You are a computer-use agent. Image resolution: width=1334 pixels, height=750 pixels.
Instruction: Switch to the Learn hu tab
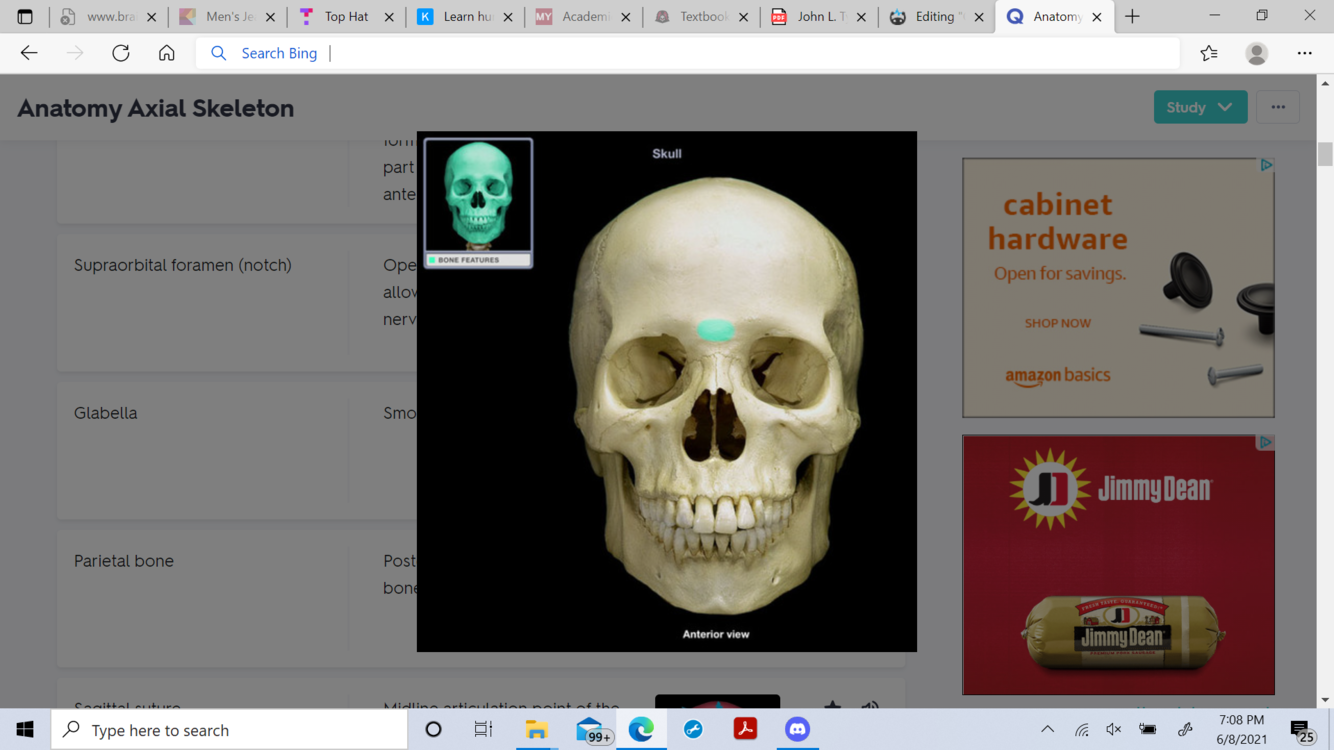[465, 17]
